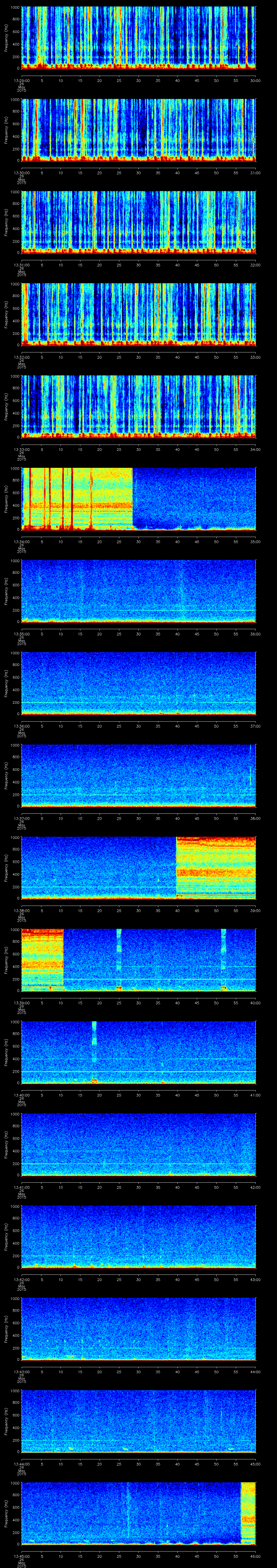This screenshot has width=277, height=1568.
Task: Click the red block starting the 13:39:00 spectrogram
Action: (43, 960)
